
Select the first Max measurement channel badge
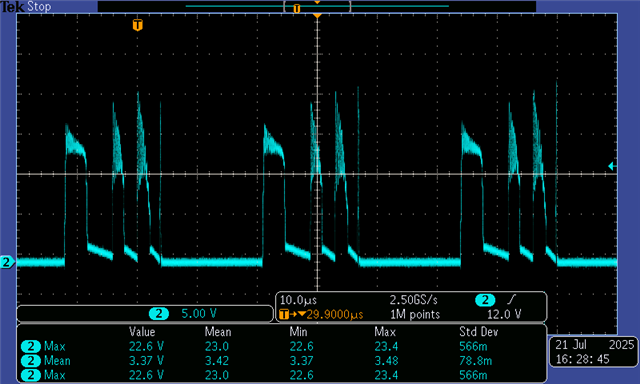point(31,346)
